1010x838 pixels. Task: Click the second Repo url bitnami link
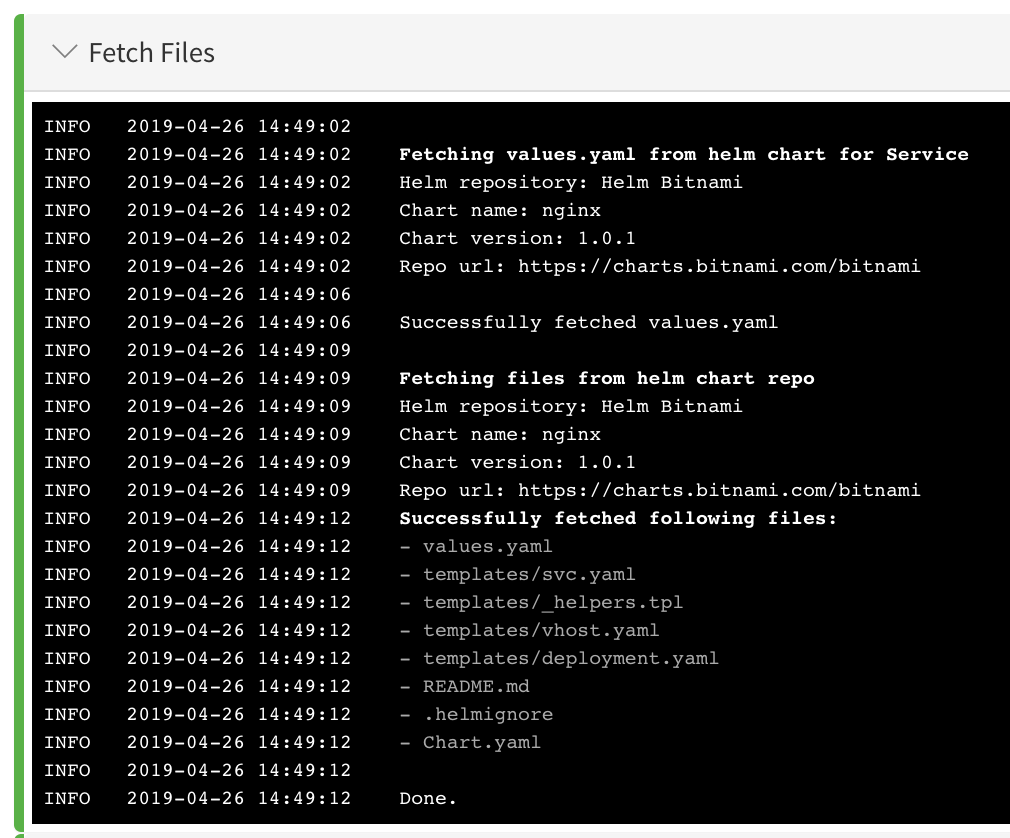pos(719,491)
